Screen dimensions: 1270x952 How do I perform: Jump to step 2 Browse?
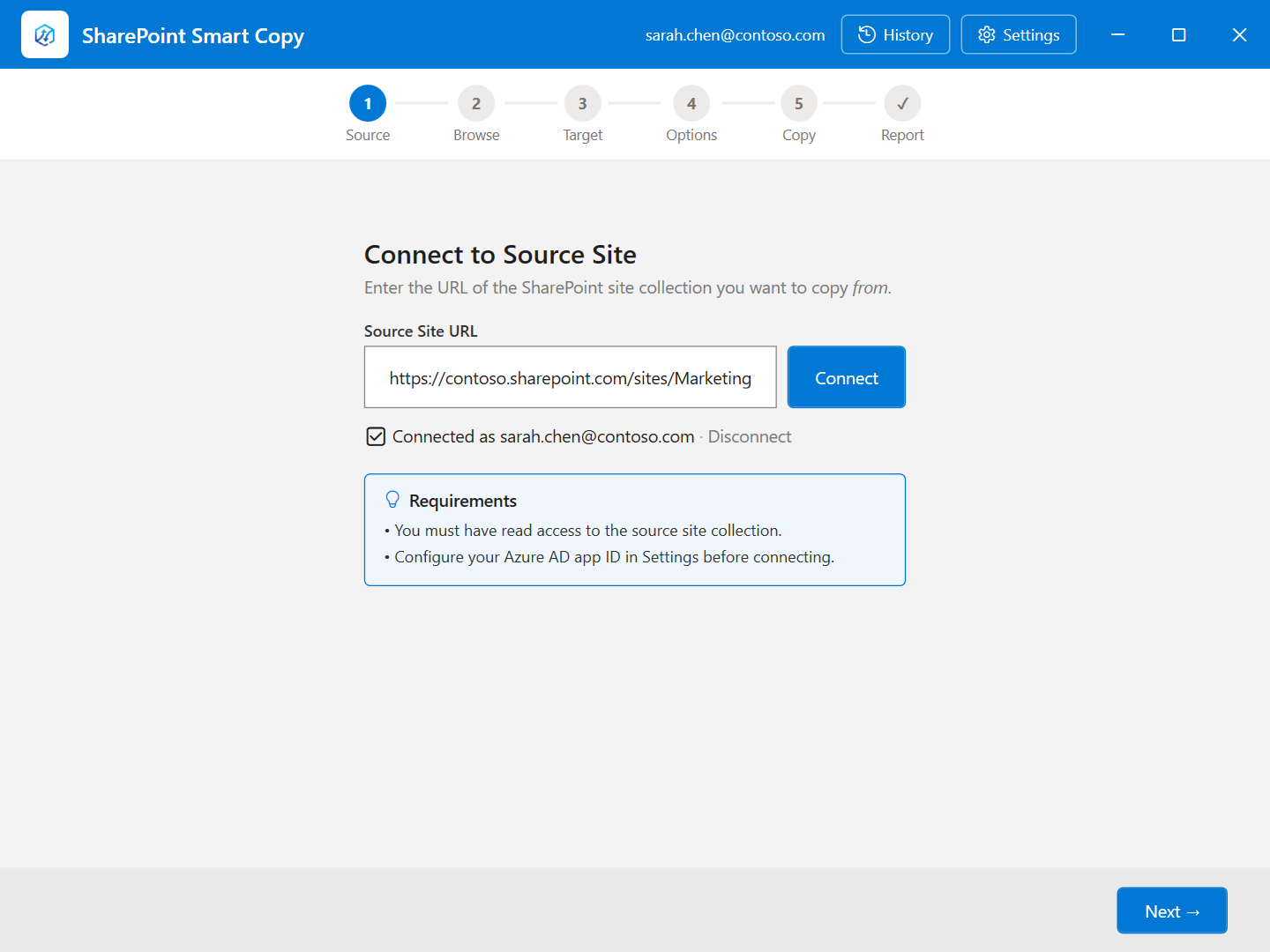coord(476,114)
